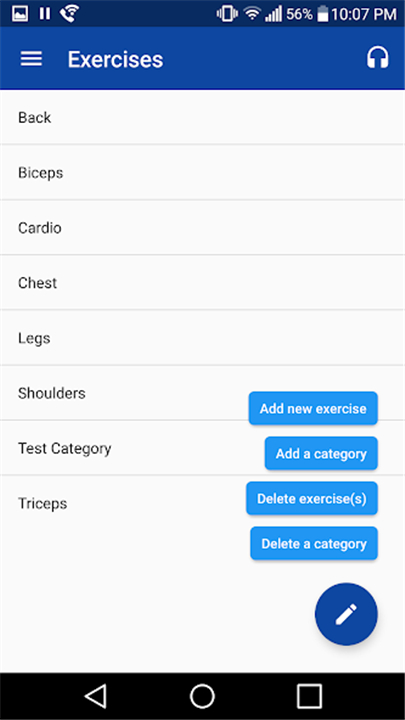
Task: Tap the Android back navigation button
Action: pyautogui.click(x=96, y=696)
